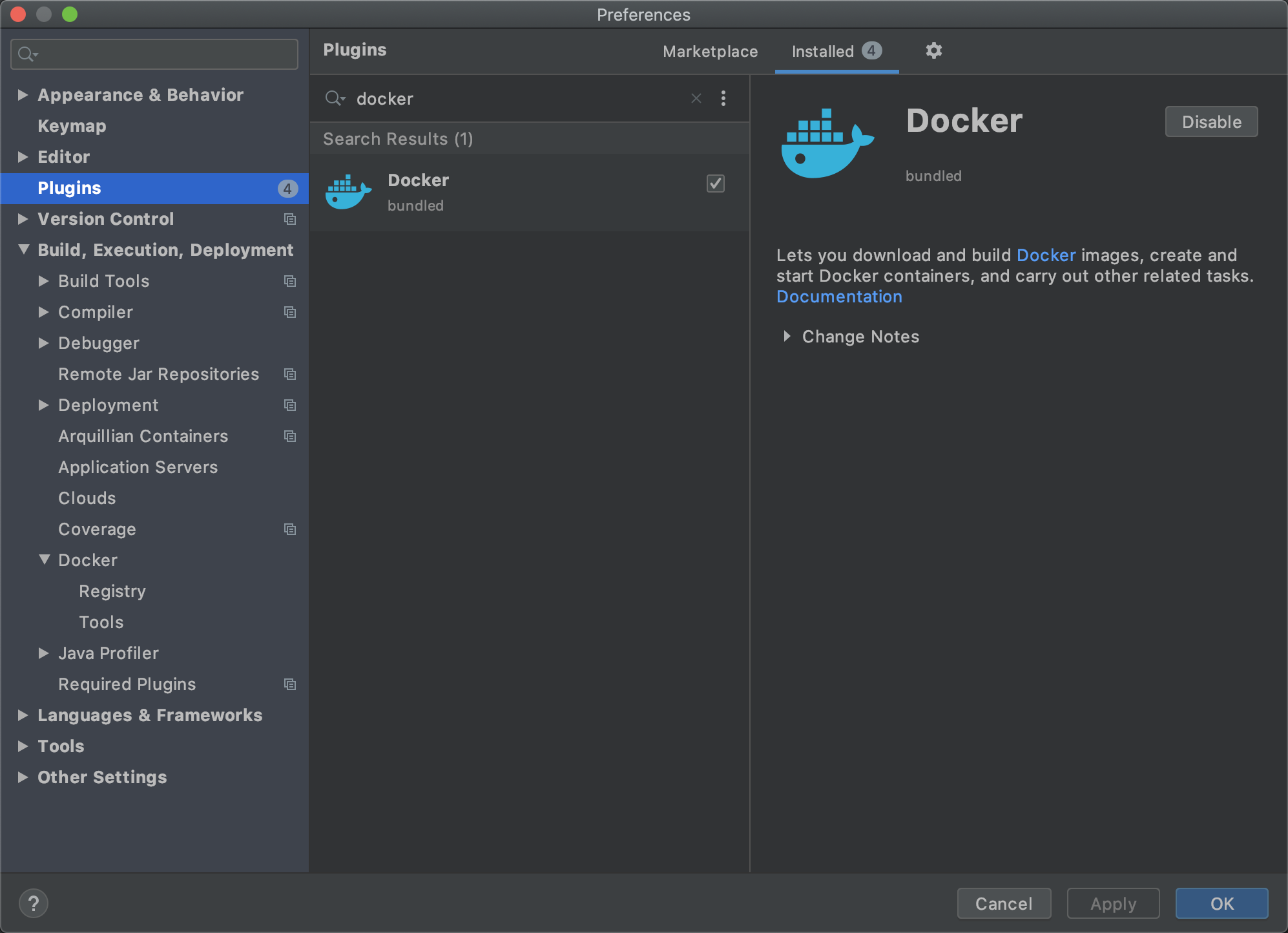Open the help question mark button

click(x=34, y=903)
